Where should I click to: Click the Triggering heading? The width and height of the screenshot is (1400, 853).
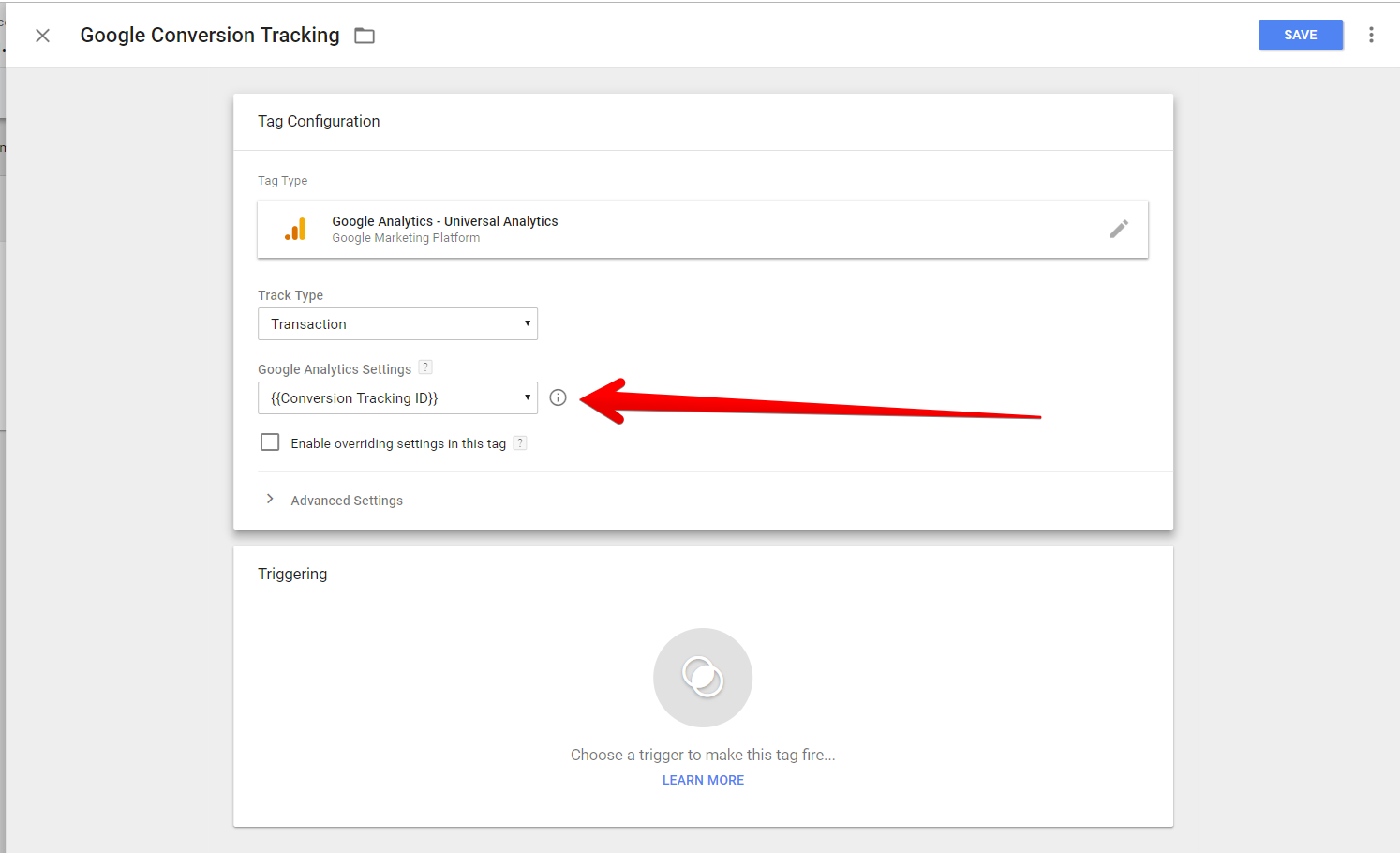(x=292, y=574)
